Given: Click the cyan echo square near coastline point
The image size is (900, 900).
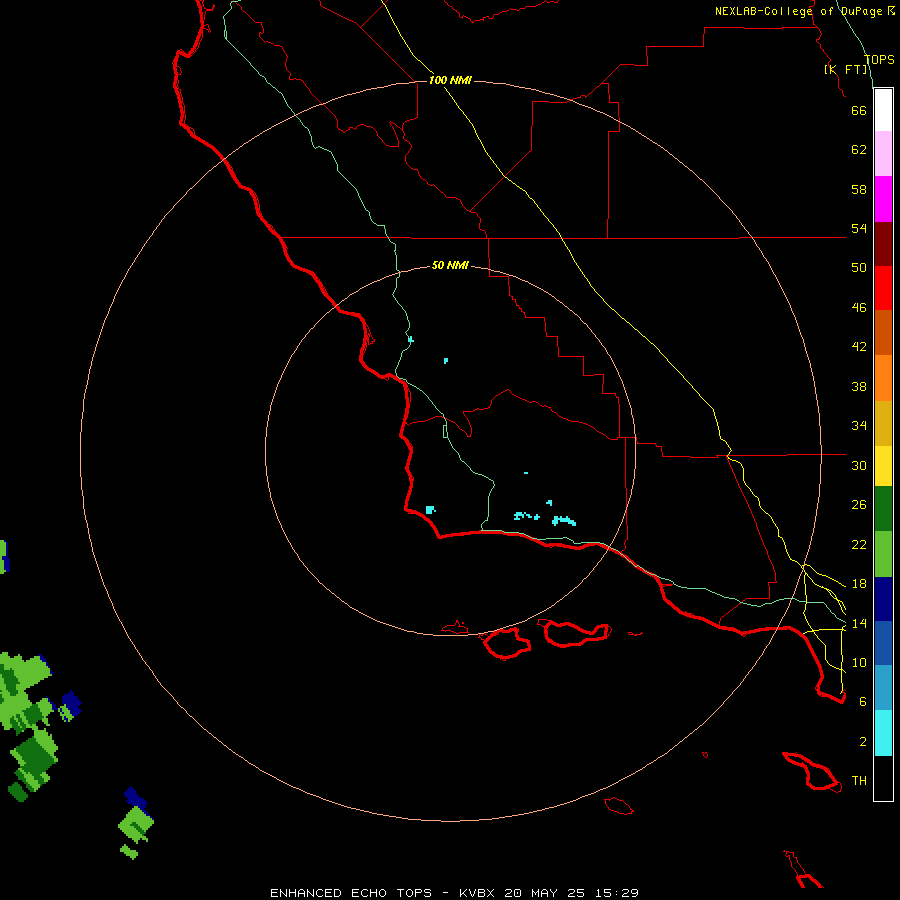Looking at the screenshot, I should pyautogui.click(x=430, y=510).
